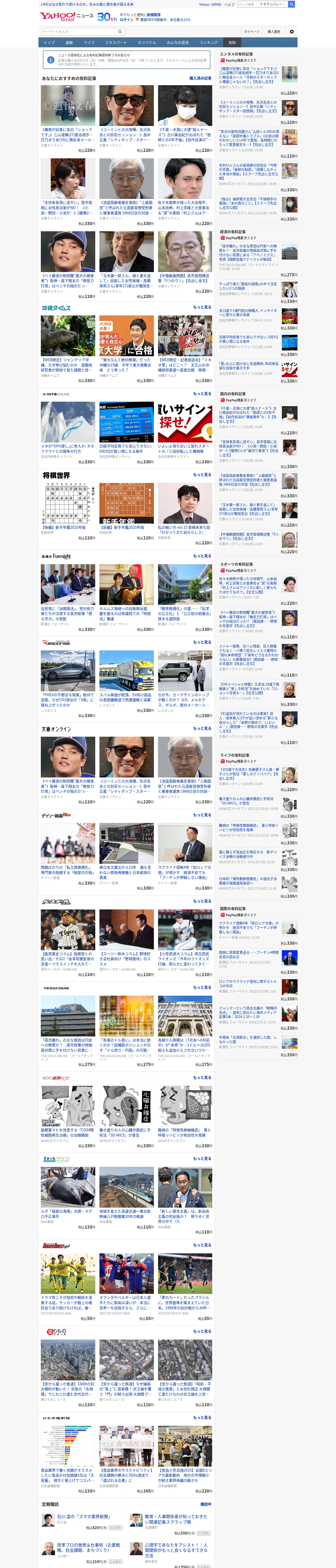This screenshot has width=336, height=1568.
Task: Click the Yahoo! JAPAN News logo
Action: (x=66, y=16)
